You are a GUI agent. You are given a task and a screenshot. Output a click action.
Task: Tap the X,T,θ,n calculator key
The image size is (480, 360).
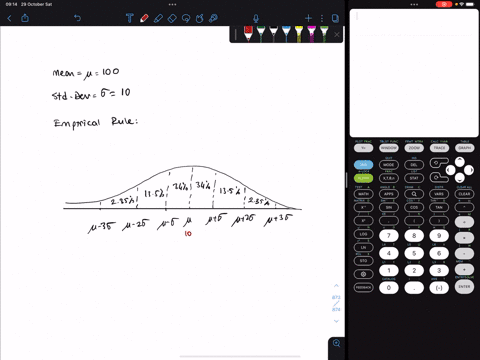point(389,178)
